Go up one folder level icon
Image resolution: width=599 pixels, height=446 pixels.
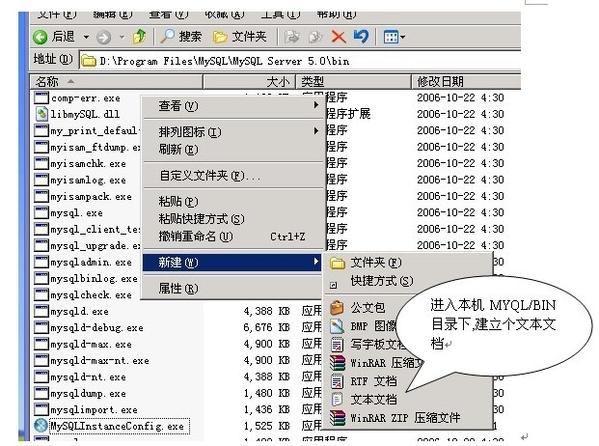(x=139, y=37)
